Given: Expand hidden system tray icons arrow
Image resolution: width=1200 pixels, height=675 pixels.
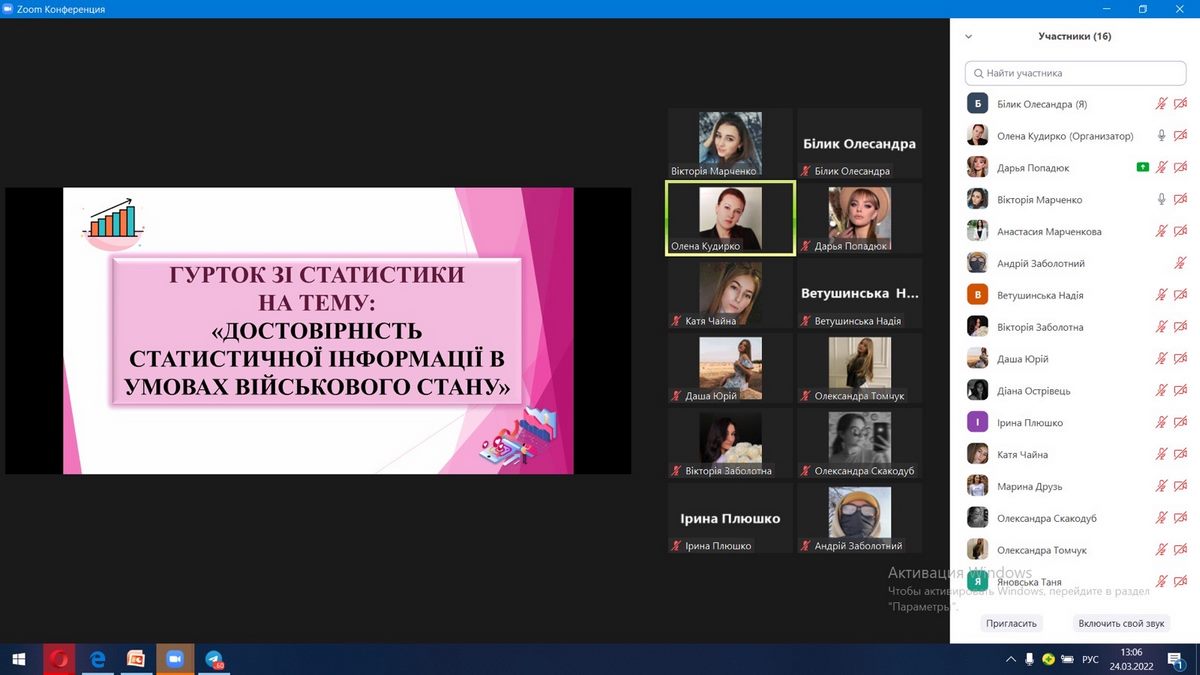Looking at the screenshot, I should pyautogui.click(x=1010, y=660).
